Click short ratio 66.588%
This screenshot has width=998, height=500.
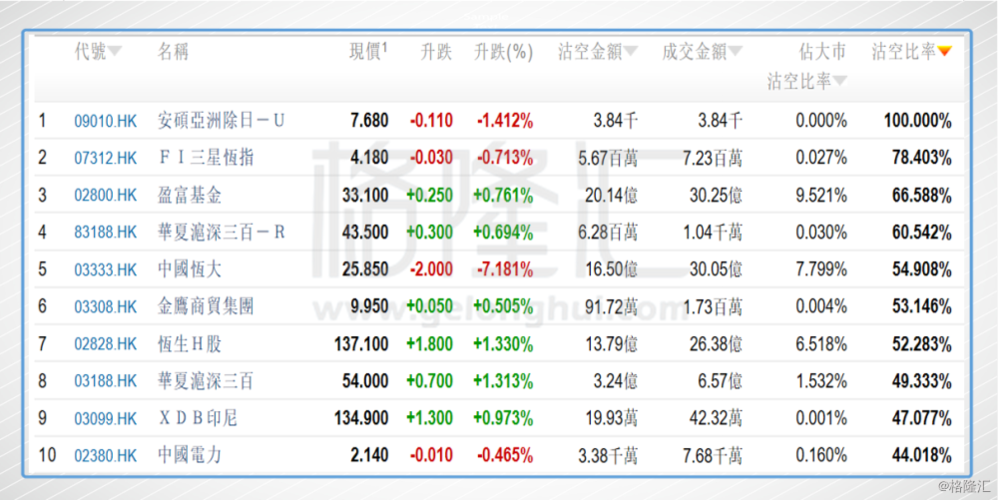click(922, 195)
